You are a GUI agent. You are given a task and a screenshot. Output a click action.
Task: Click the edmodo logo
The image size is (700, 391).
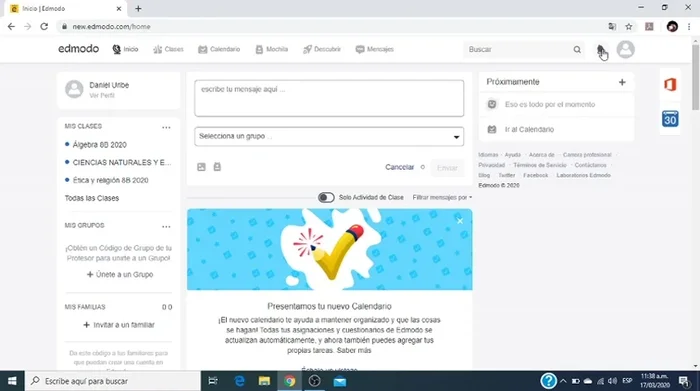(x=78, y=49)
